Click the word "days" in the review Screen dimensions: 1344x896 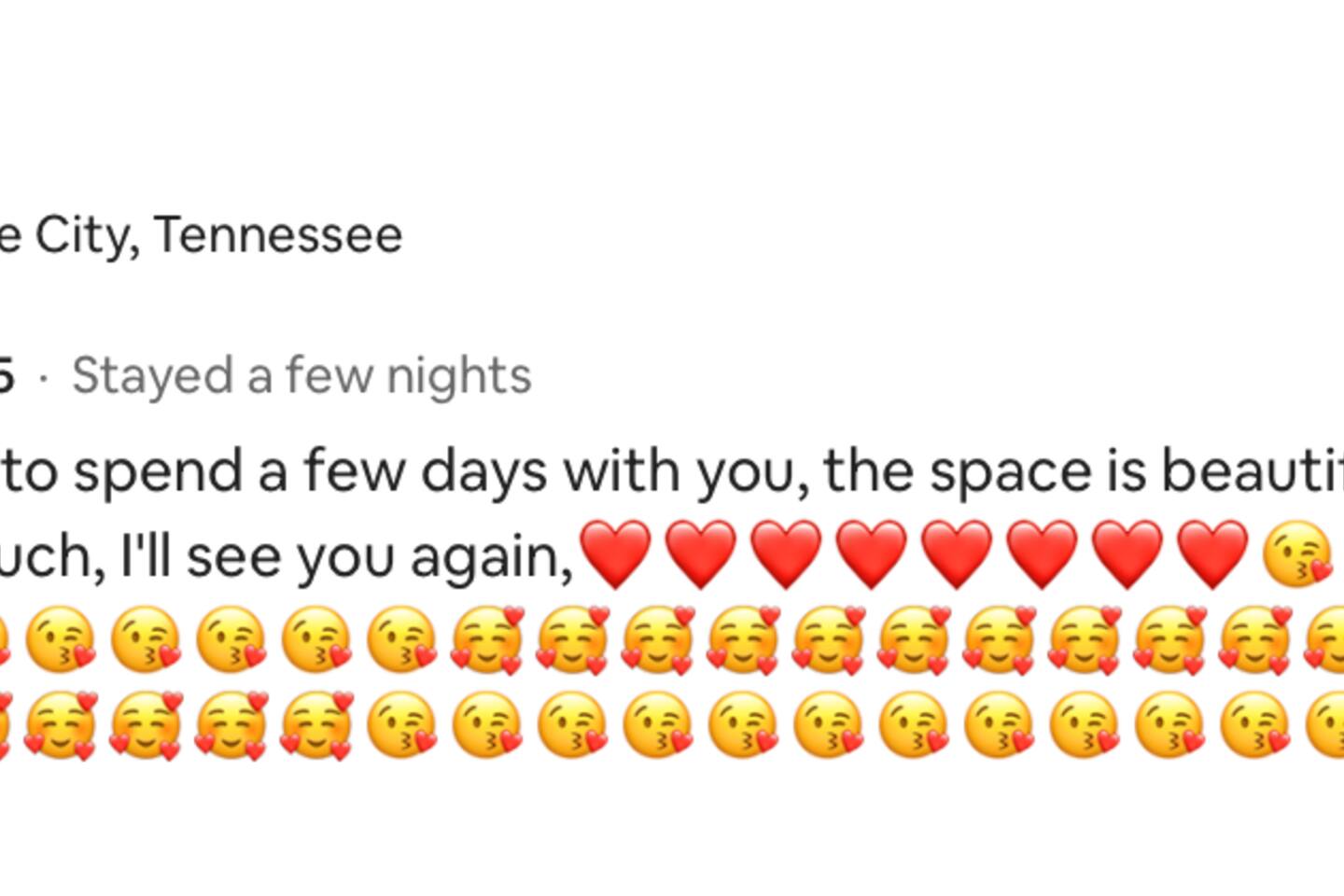[x=483, y=471]
